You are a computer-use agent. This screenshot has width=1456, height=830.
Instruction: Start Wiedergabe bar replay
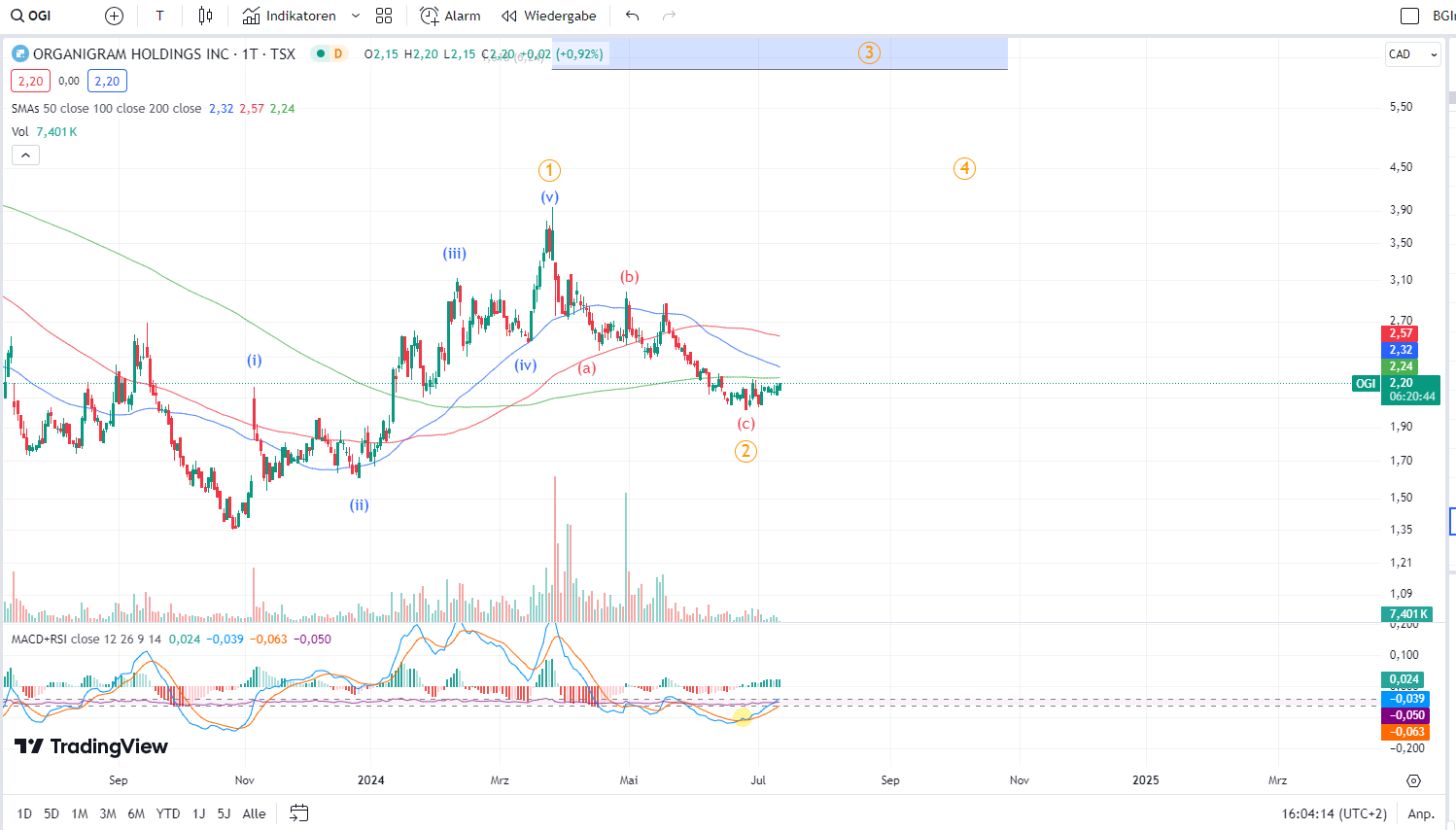pyautogui.click(x=549, y=16)
